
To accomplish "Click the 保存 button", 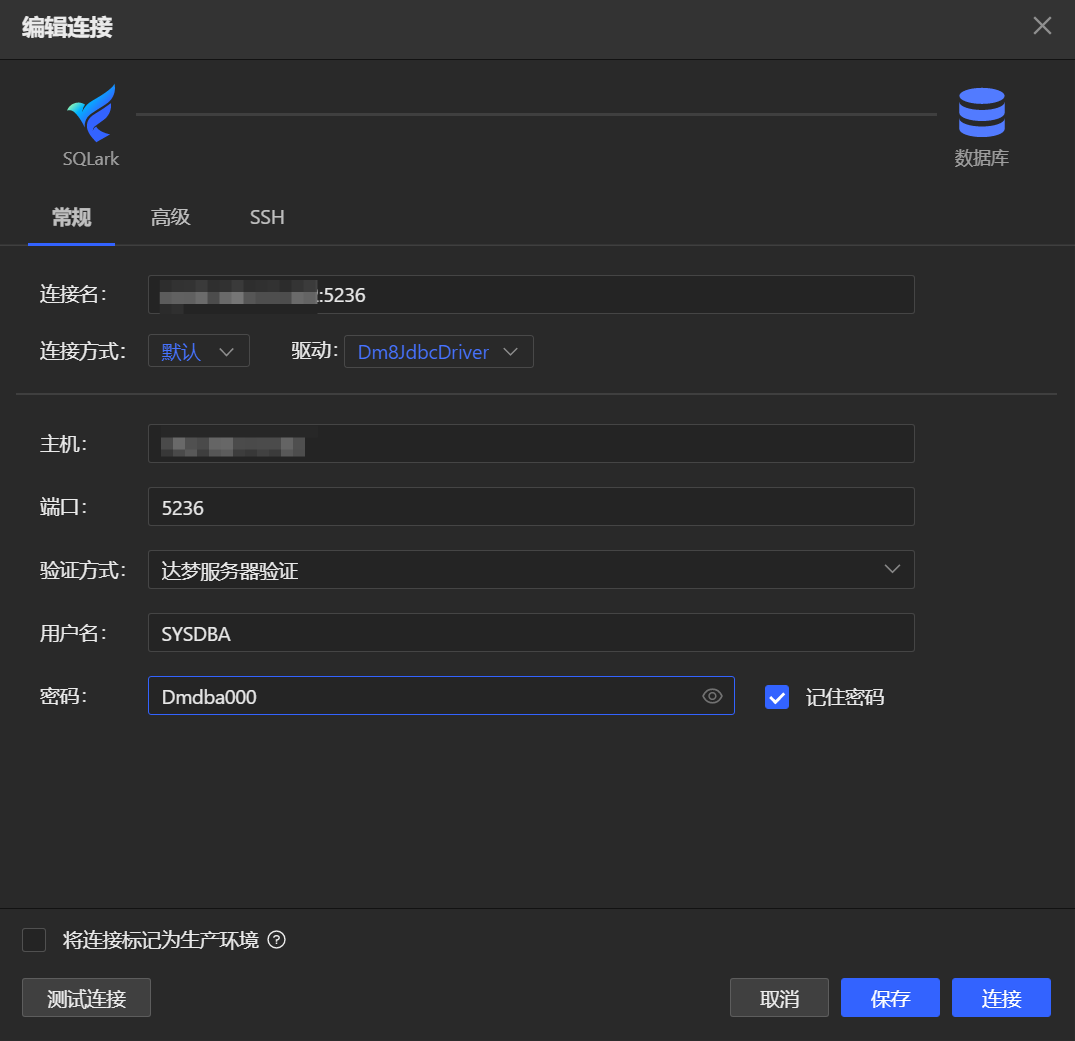I will coord(891,998).
